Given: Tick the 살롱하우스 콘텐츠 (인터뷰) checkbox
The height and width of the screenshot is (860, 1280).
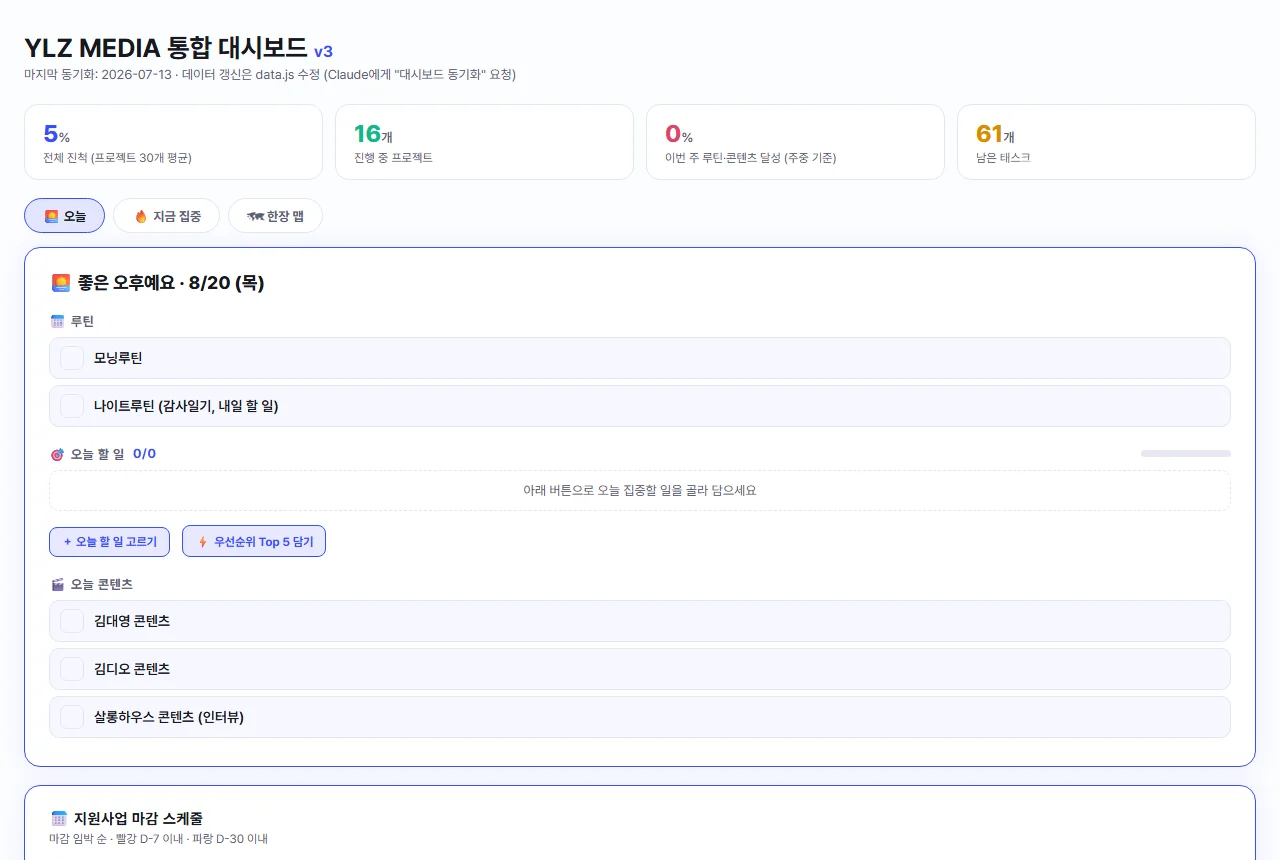Looking at the screenshot, I should coord(72,717).
